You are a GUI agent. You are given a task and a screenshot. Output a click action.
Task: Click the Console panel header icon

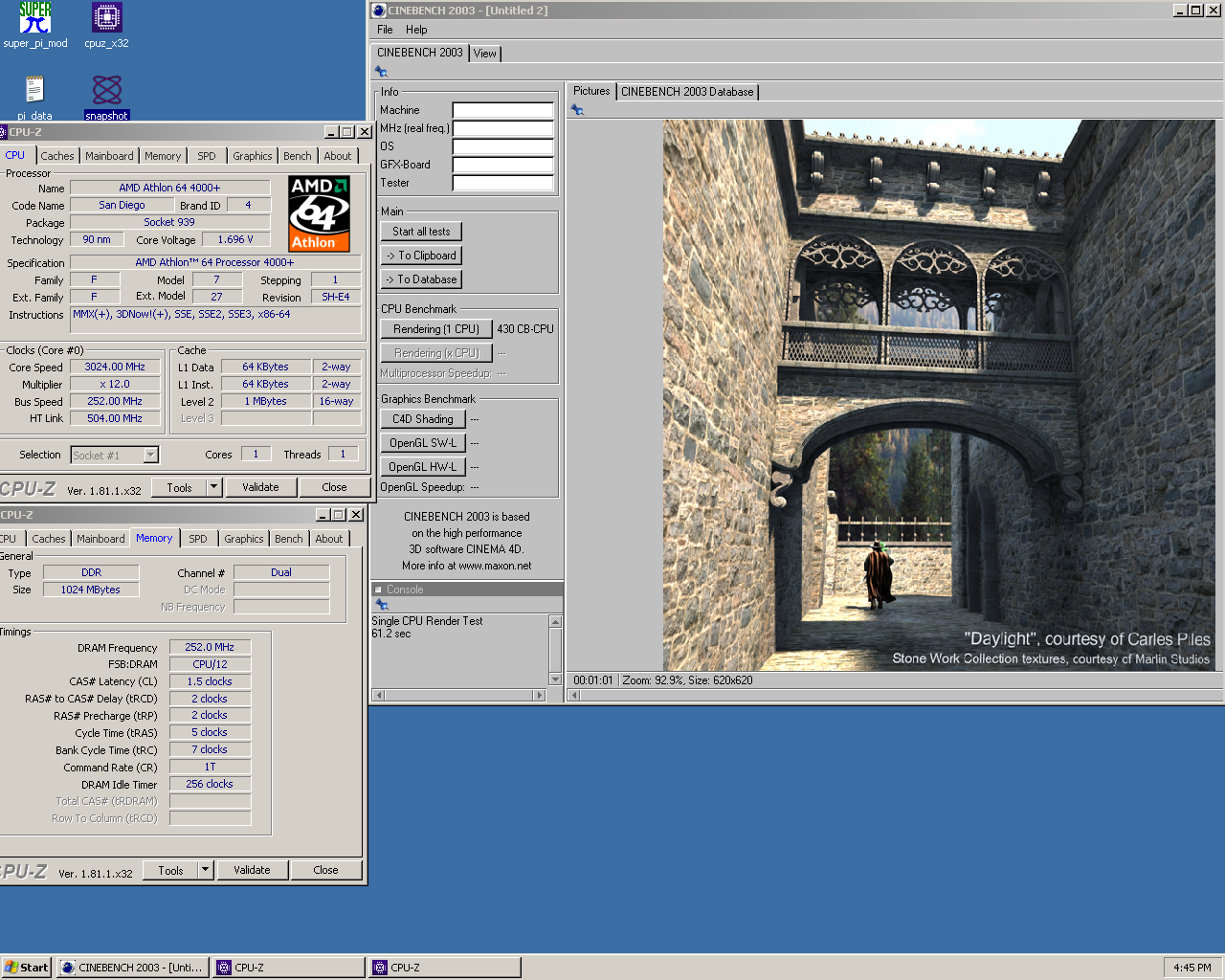coord(378,590)
